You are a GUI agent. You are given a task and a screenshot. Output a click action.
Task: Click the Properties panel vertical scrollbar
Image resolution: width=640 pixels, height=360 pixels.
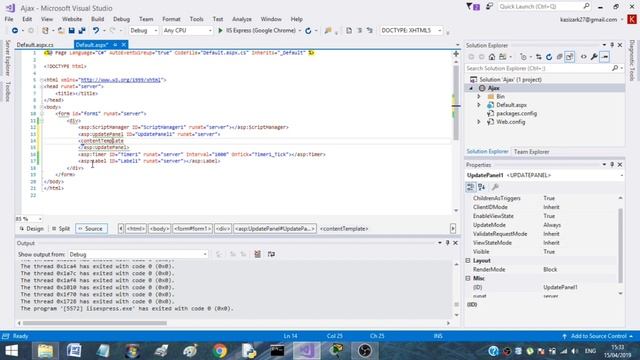point(620,245)
